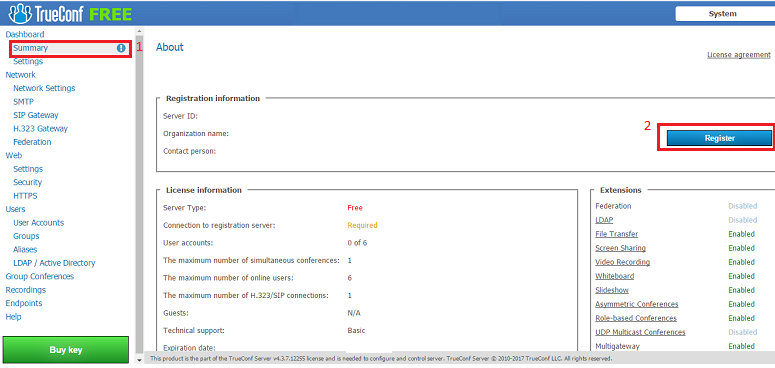Click the About heading

coord(170,47)
